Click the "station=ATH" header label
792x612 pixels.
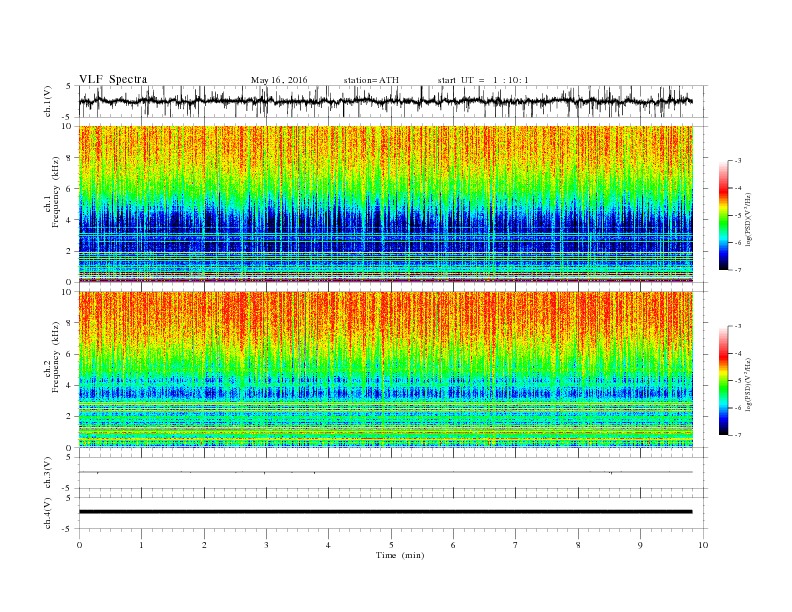371,80
